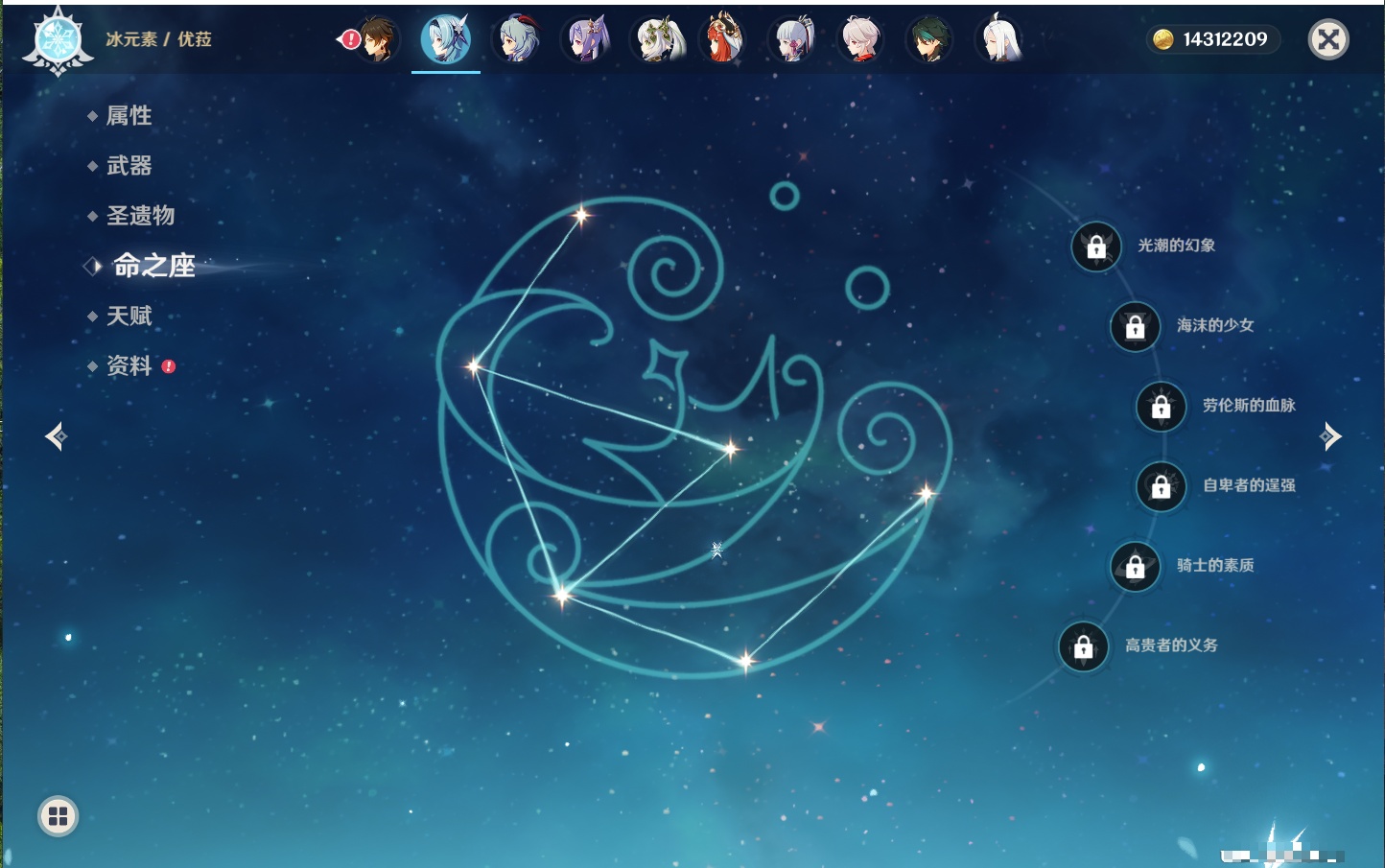
Task: View the 高贵者的义务 constellation label
Action: tap(1171, 645)
